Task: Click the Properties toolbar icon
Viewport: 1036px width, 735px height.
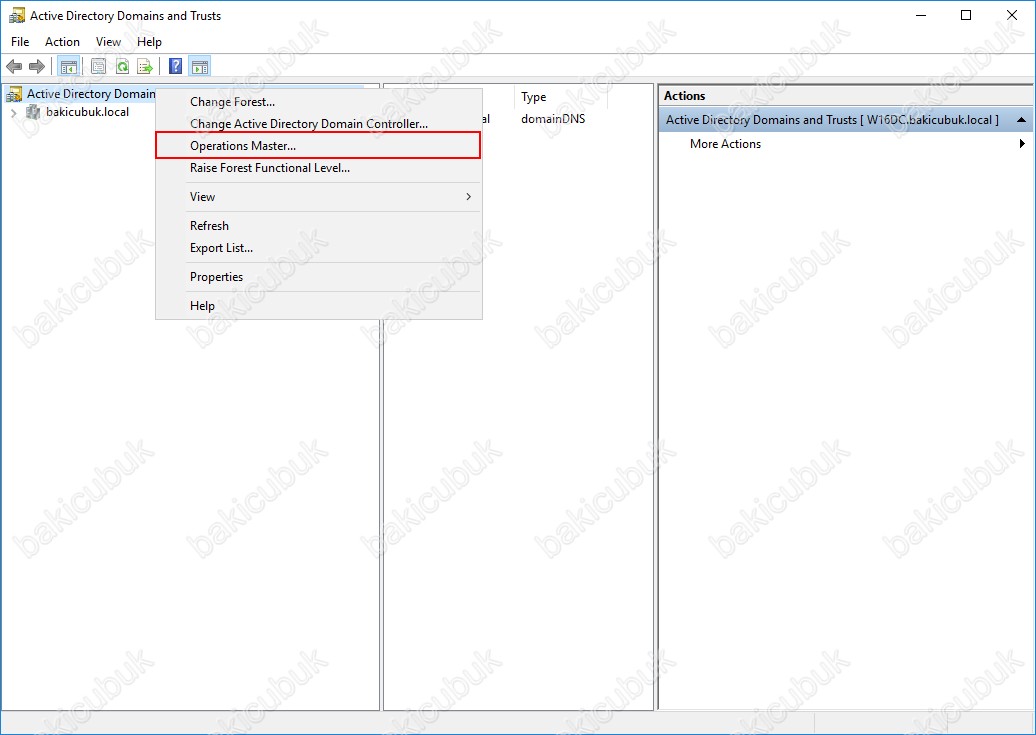Action: pos(98,66)
